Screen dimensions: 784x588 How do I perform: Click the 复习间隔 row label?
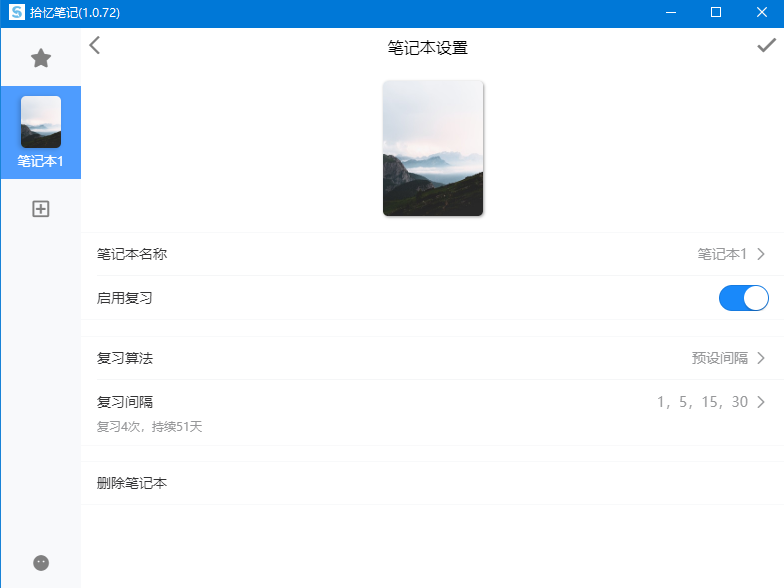[124, 402]
